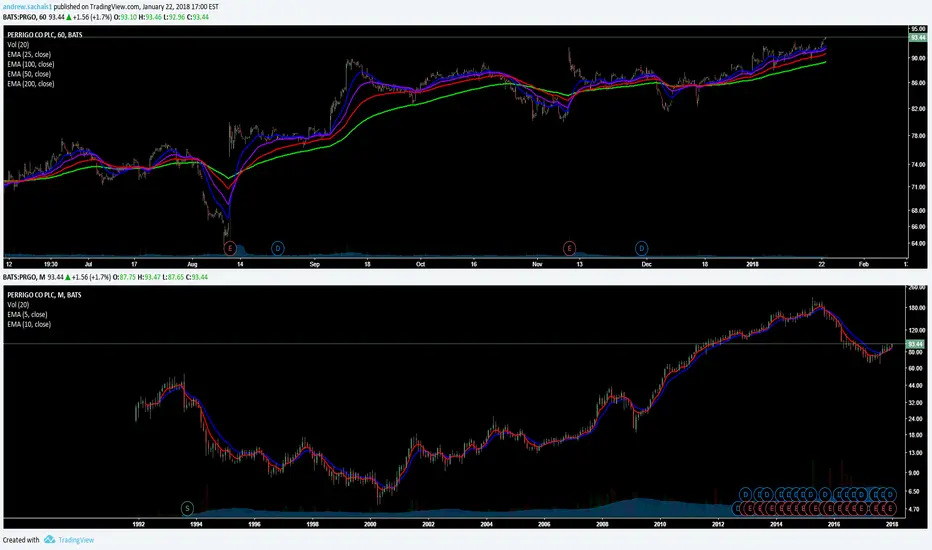The image size is (932, 550).
Task: Click the '4.70' level on monthly price axis
Action: pyautogui.click(x=914, y=510)
